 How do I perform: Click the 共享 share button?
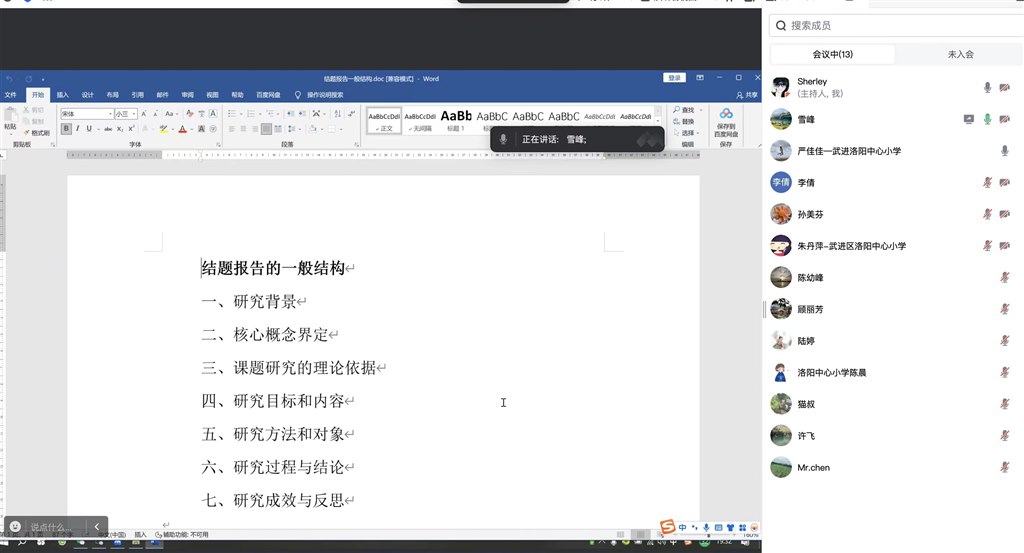click(748, 95)
